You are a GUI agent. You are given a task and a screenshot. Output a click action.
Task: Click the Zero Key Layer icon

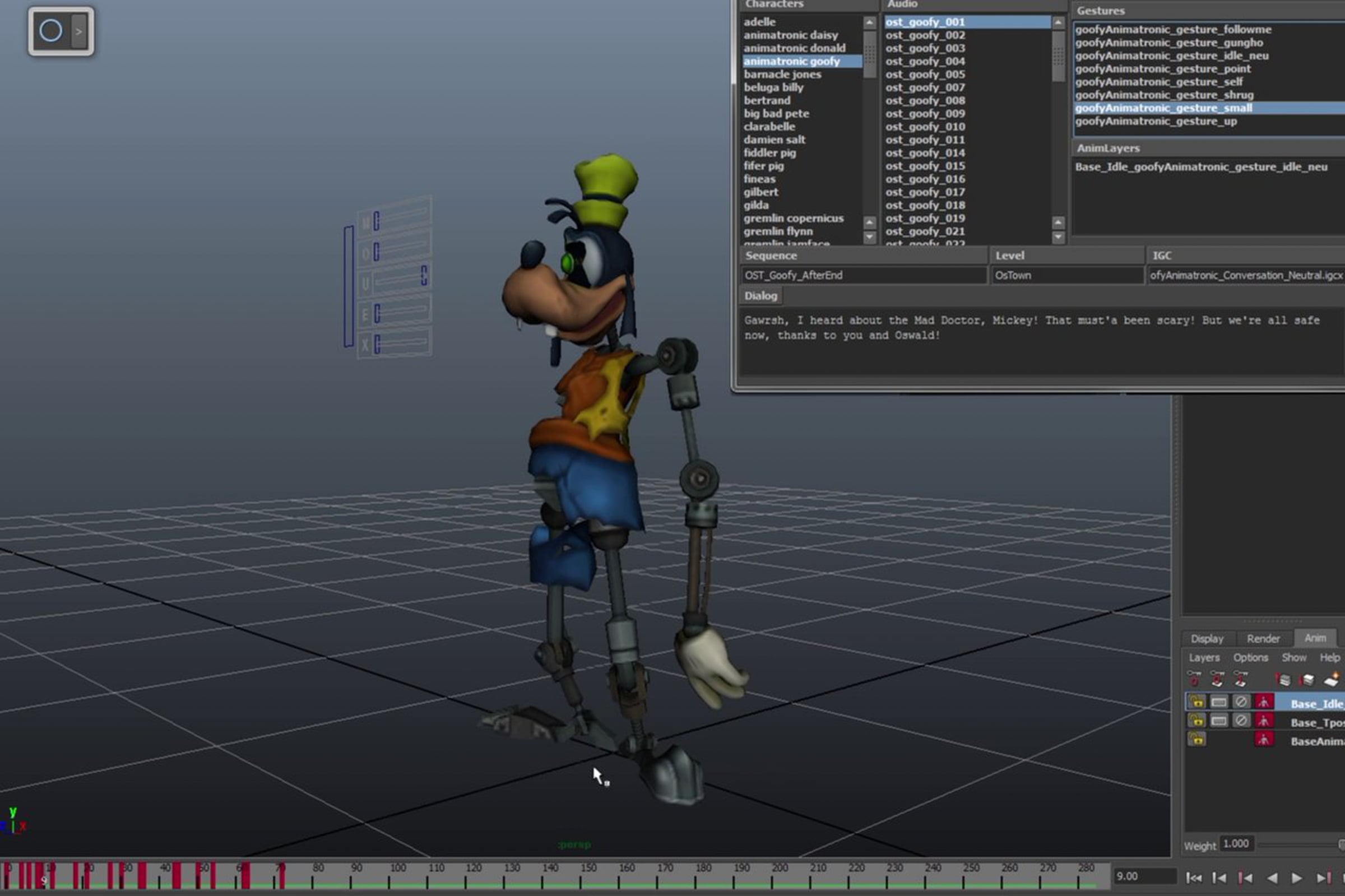(x=1194, y=679)
